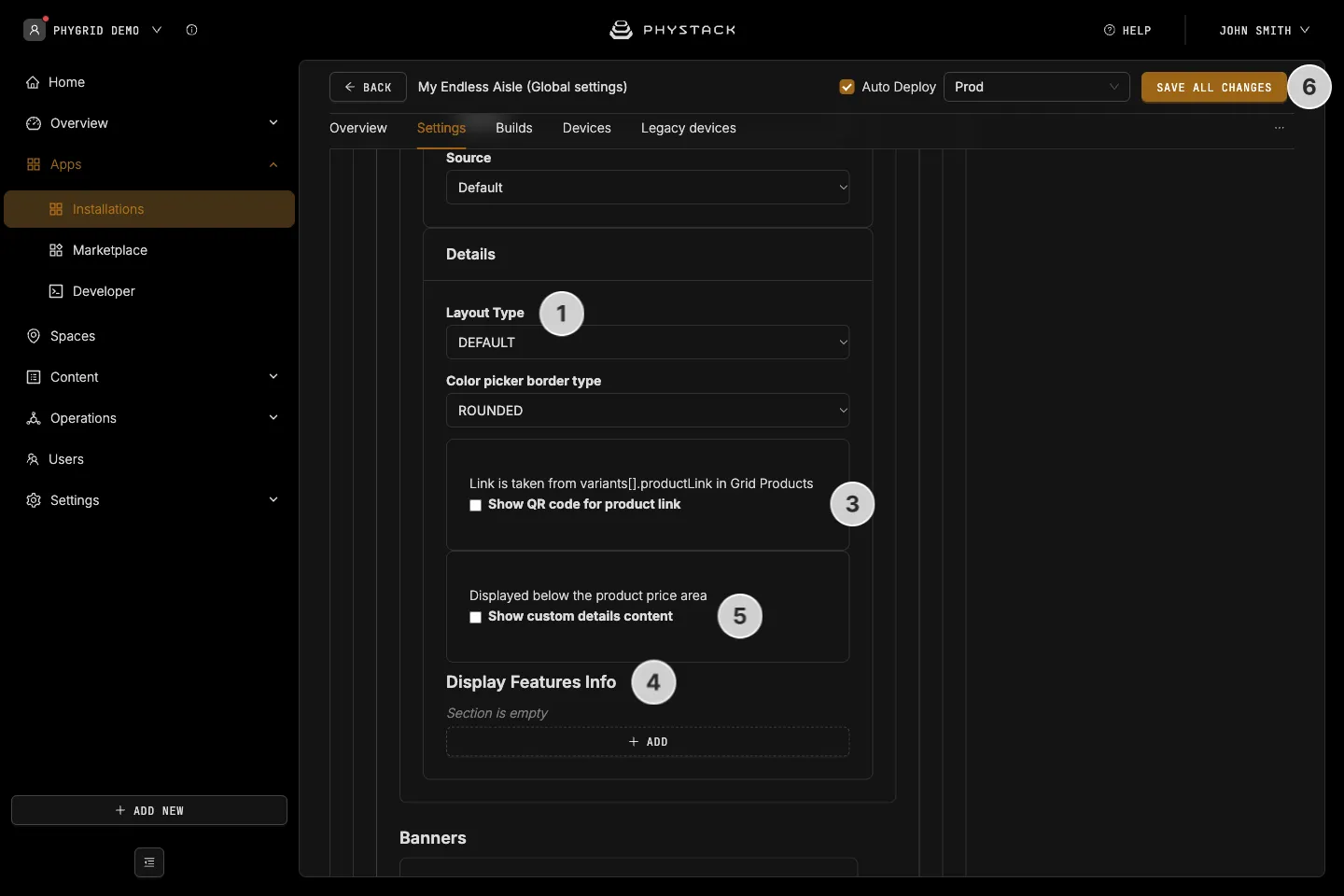This screenshot has height=896, width=1344.
Task: Collapse sidebar with the bottom menu icon
Action: pos(149,862)
